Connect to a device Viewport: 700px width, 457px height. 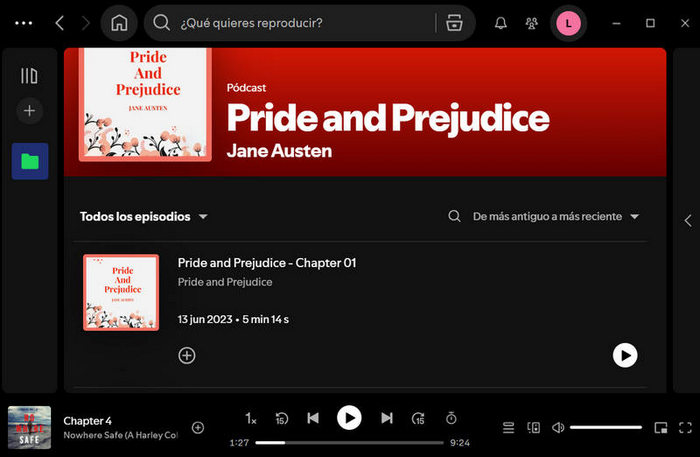click(x=533, y=428)
